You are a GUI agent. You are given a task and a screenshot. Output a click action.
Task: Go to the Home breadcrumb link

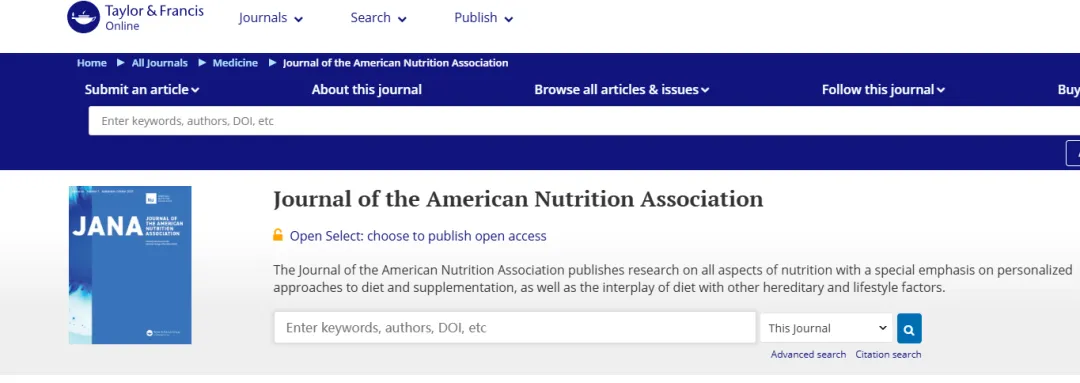coord(92,63)
